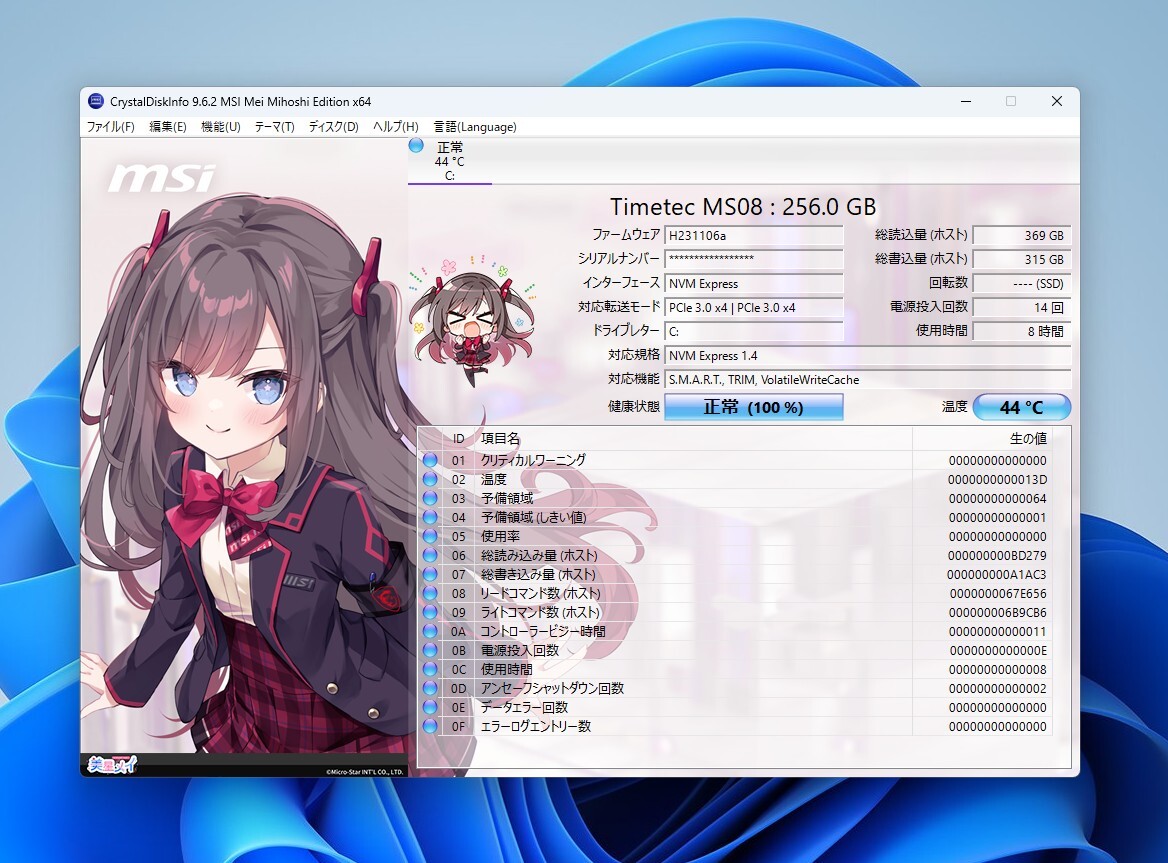Click the CrystalDiskInfo app icon in title bar
Image resolution: width=1168 pixels, height=863 pixels.
(95, 101)
